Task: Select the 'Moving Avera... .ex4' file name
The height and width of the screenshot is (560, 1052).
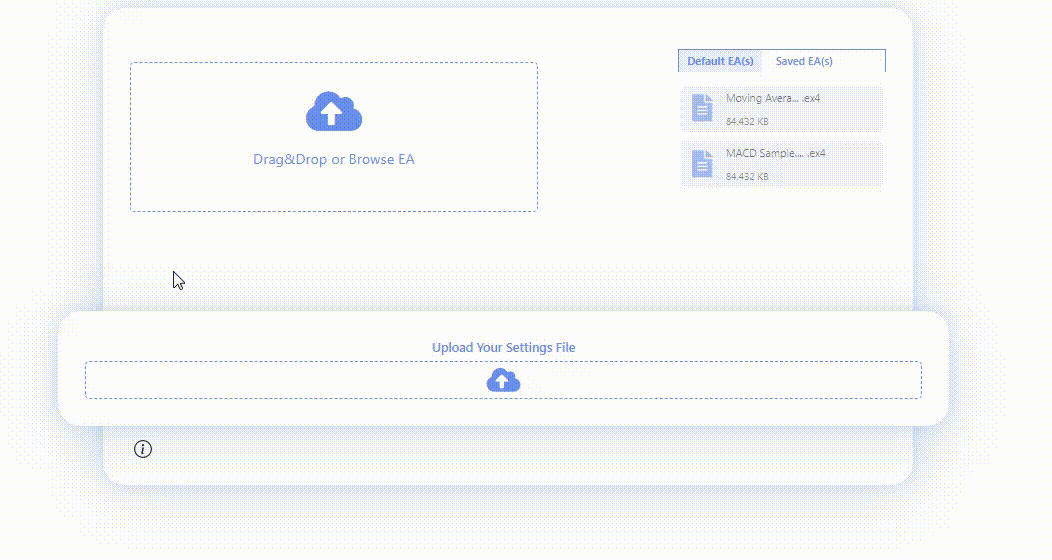Action: point(773,98)
